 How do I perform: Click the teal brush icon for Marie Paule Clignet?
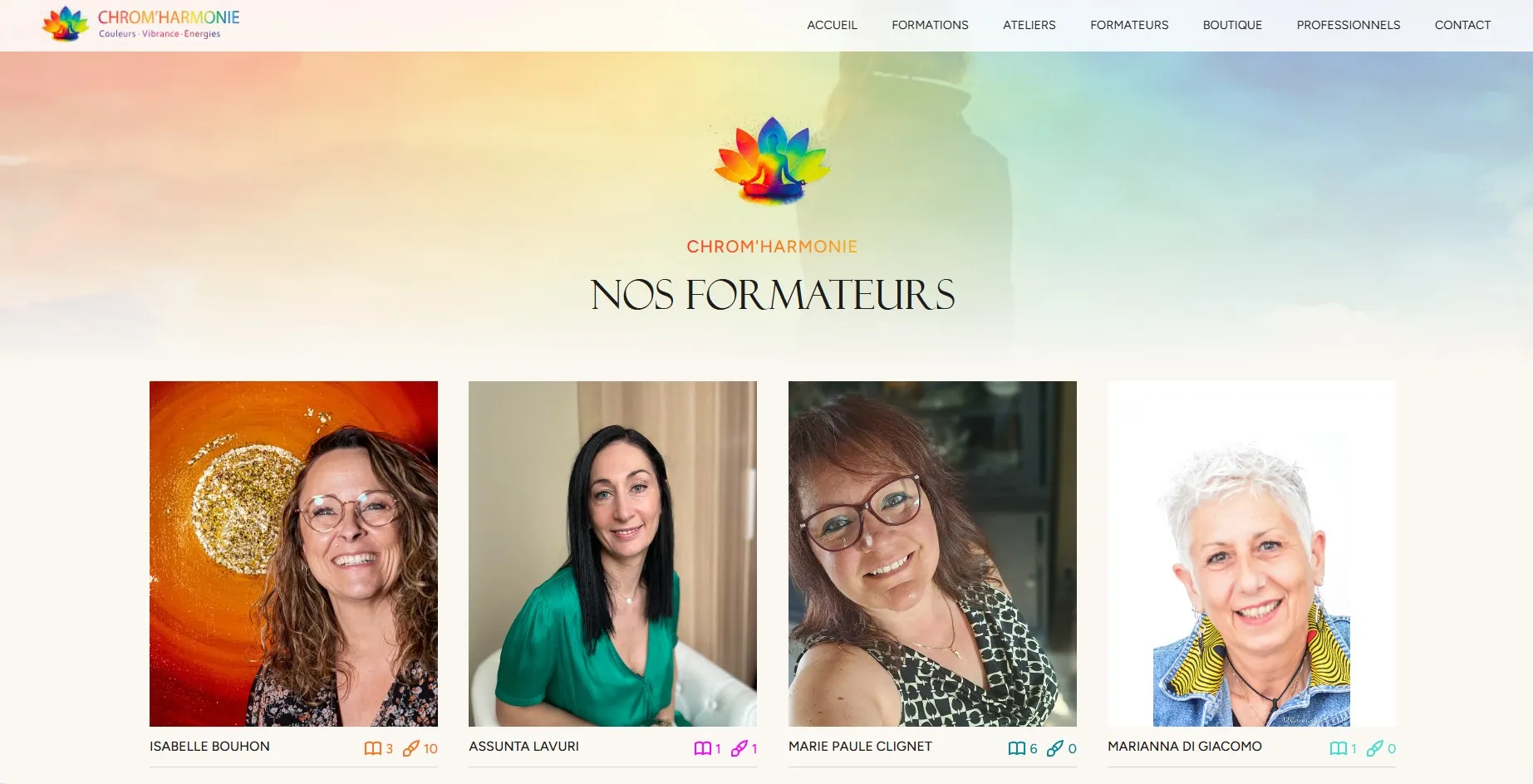click(1055, 748)
